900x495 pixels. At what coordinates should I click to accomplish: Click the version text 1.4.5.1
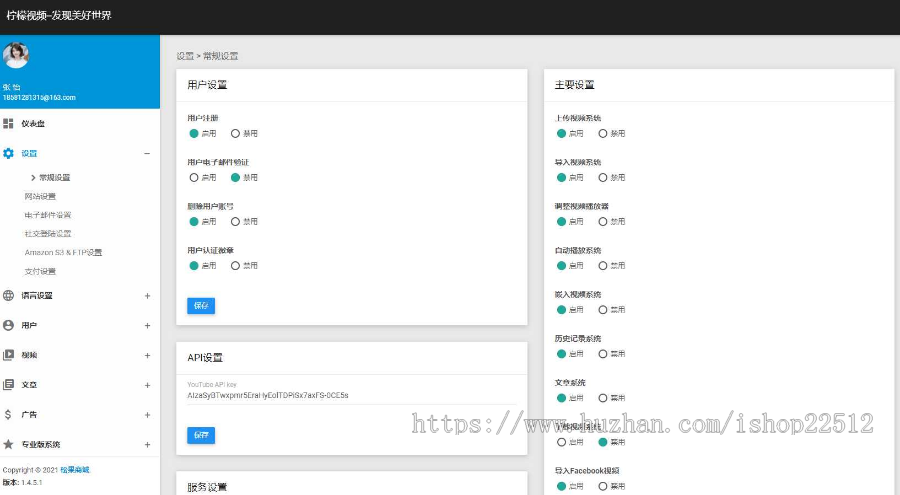[32, 482]
